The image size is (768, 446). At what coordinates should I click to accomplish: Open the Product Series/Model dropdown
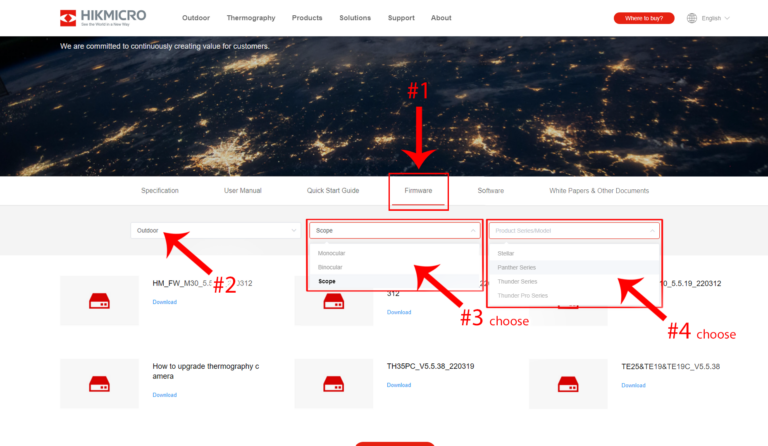[574, 231]
